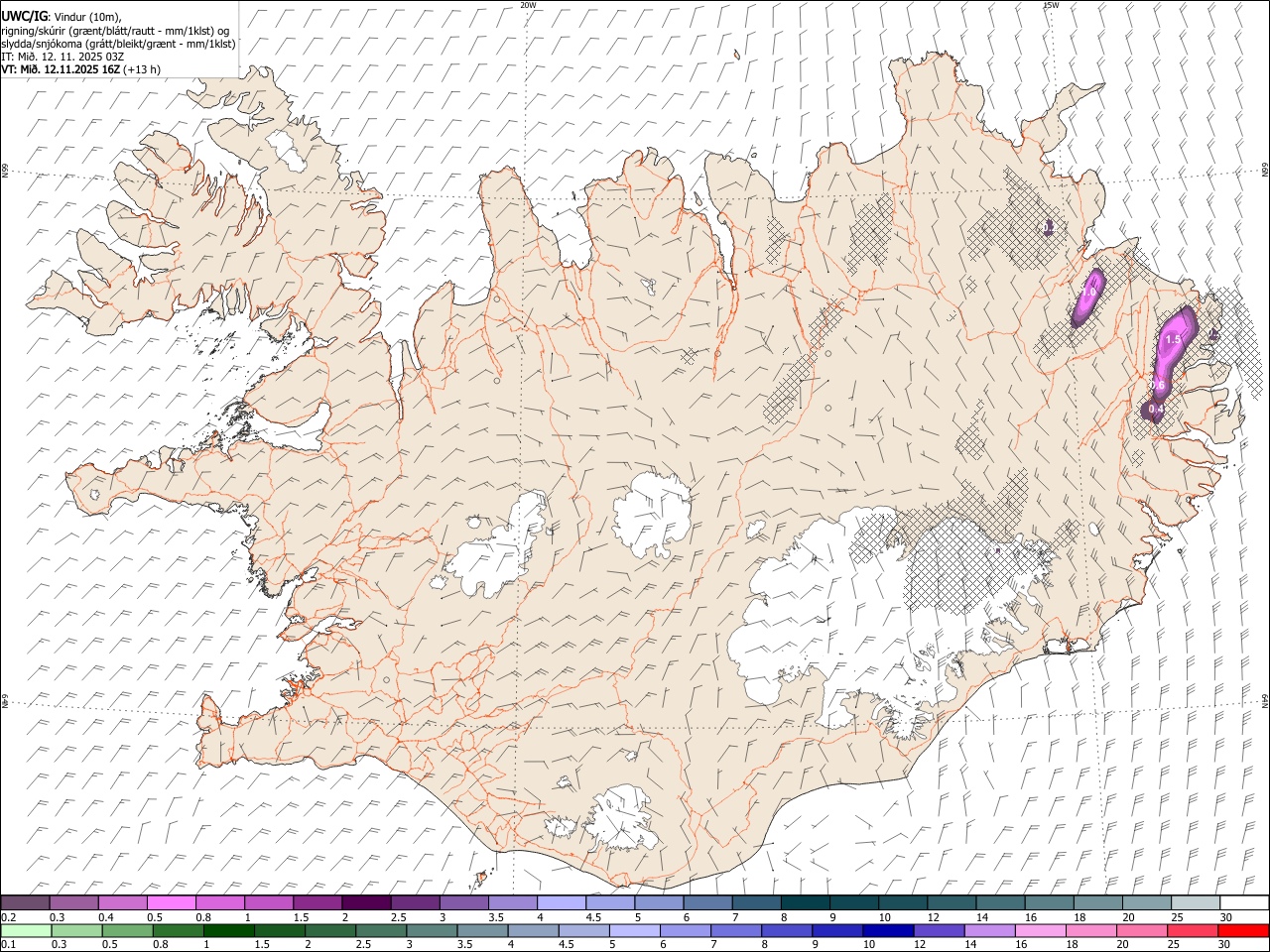The width and height of the screenshot is (1270, 952).
Task: Click the 'UWC/IG' title text
Action: [x=24, y=15]
